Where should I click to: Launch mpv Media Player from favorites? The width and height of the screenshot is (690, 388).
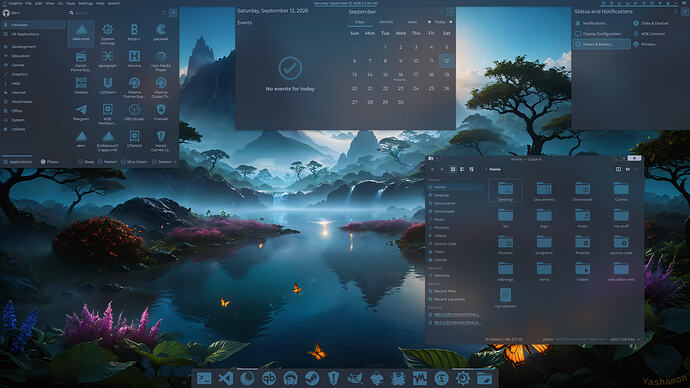pos(161,60)
